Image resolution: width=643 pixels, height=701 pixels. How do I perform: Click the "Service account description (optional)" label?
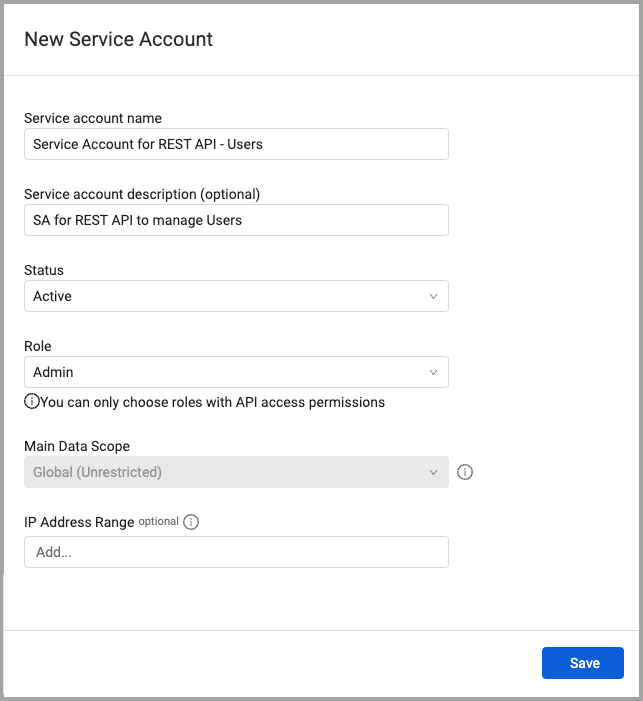142,194
